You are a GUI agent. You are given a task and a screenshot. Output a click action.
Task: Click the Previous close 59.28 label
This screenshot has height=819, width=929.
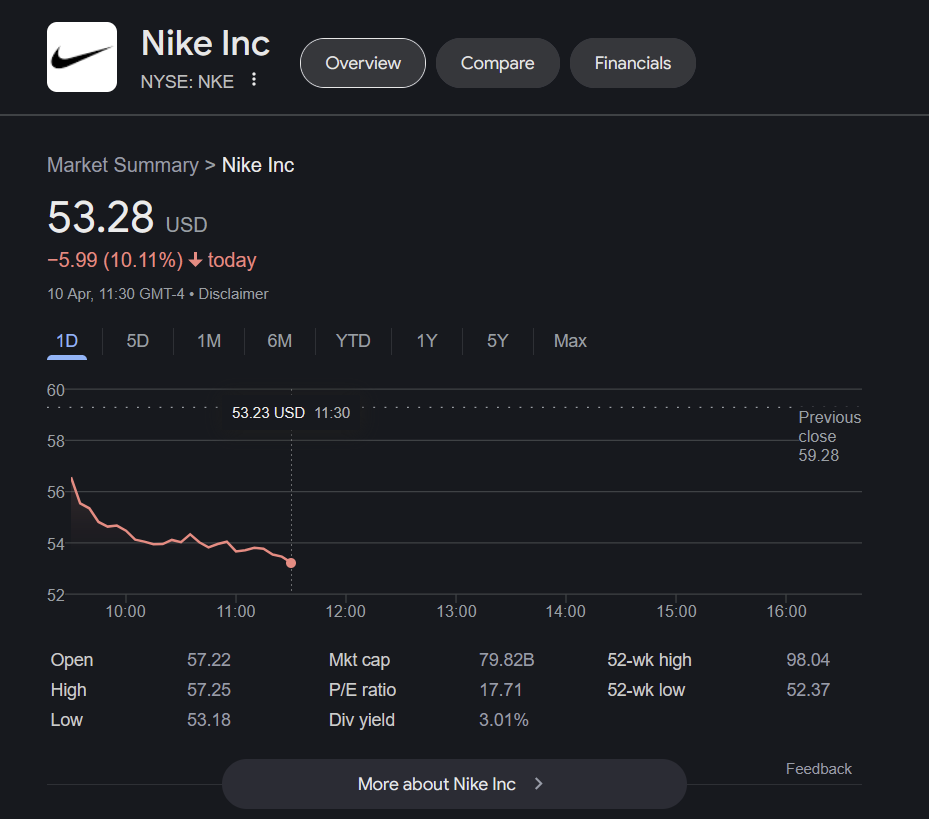[829, 436]
